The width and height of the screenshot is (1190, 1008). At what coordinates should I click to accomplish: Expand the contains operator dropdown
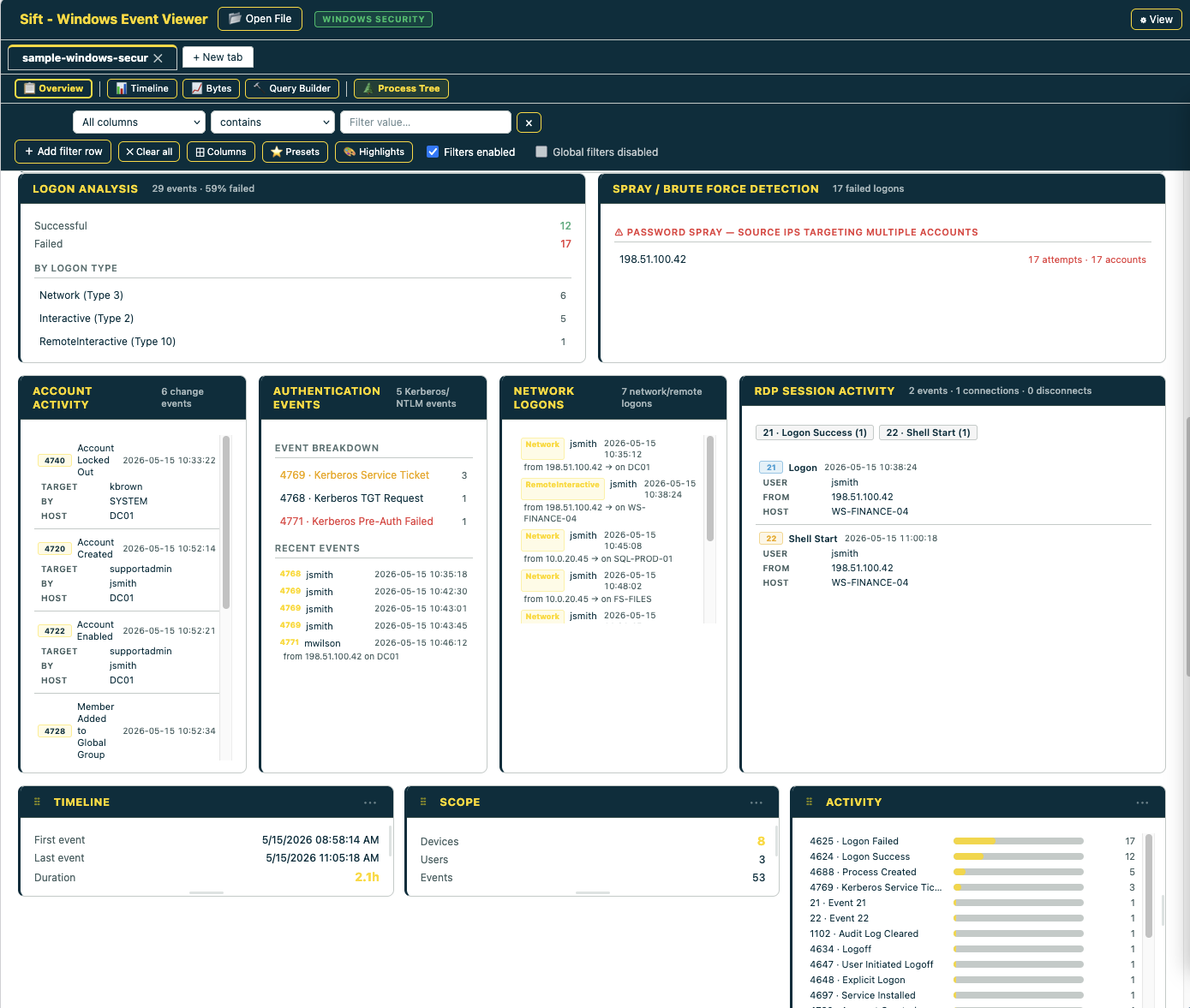pyautogui.click(x=272, y=122)
